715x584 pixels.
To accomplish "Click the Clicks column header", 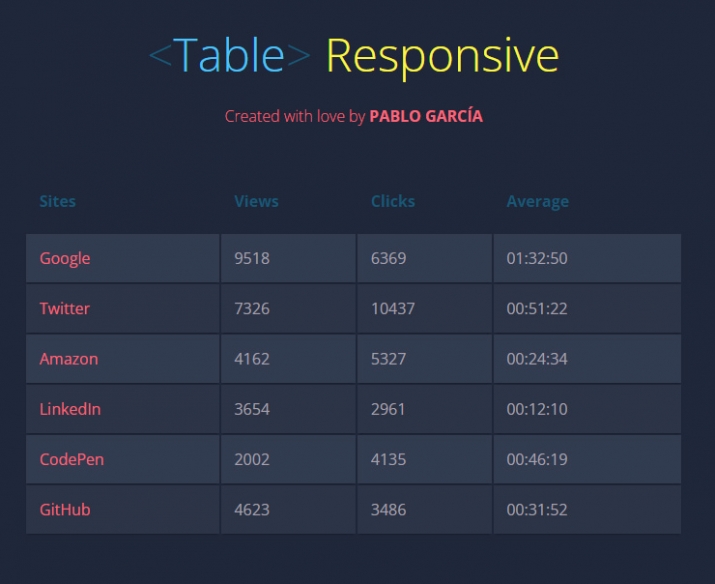I will point(393,201).
